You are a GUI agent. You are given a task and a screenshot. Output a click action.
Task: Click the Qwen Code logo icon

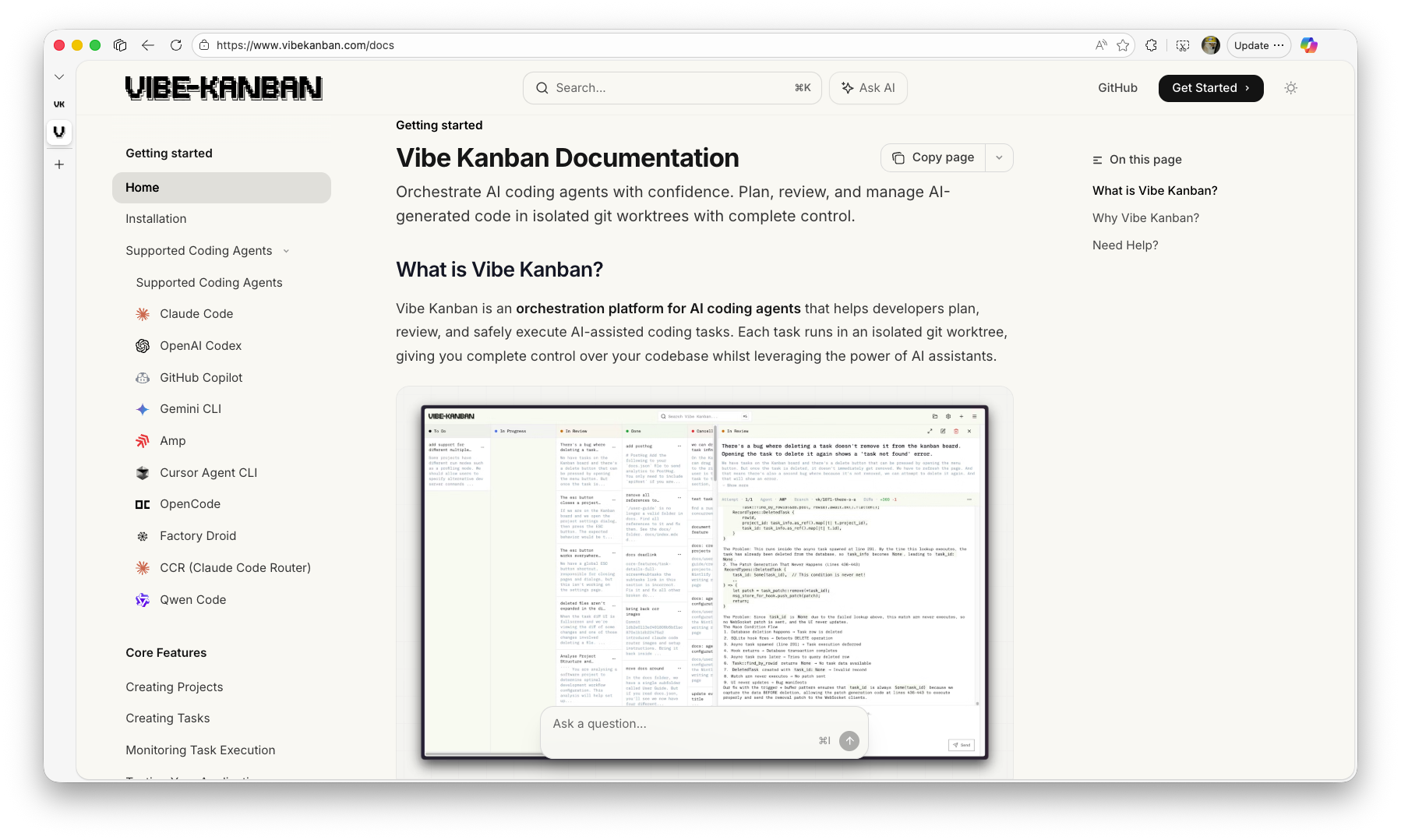point(143,600)
